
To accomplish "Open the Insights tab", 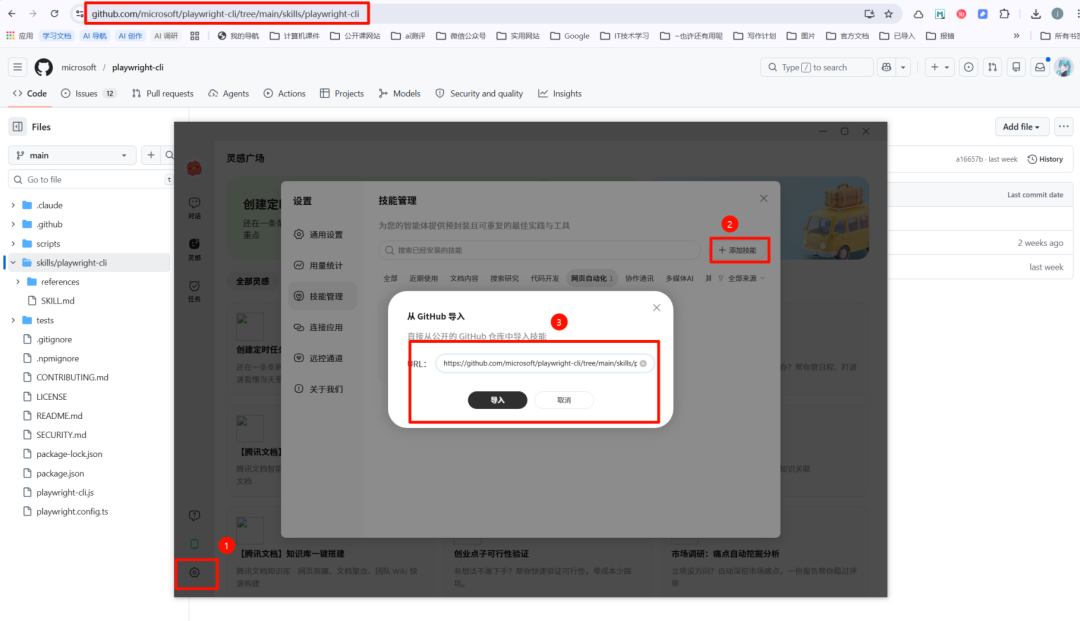I will [x=560, y=94].
